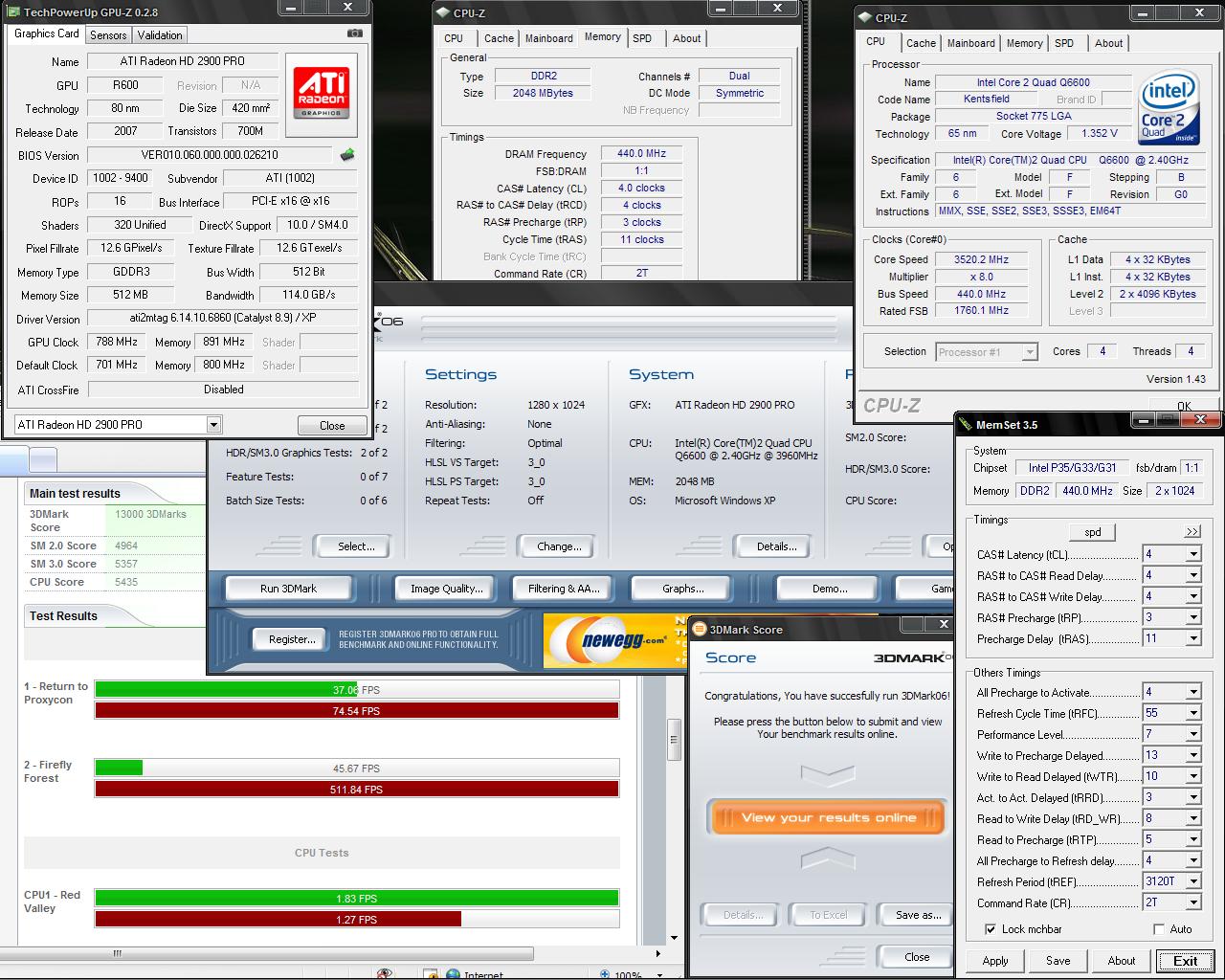This screenshot has width=1225, height=980.
Task: Open the Refresh Period (tREF) dropdown
Action: pyautogui.click(x=1193, y=881)
